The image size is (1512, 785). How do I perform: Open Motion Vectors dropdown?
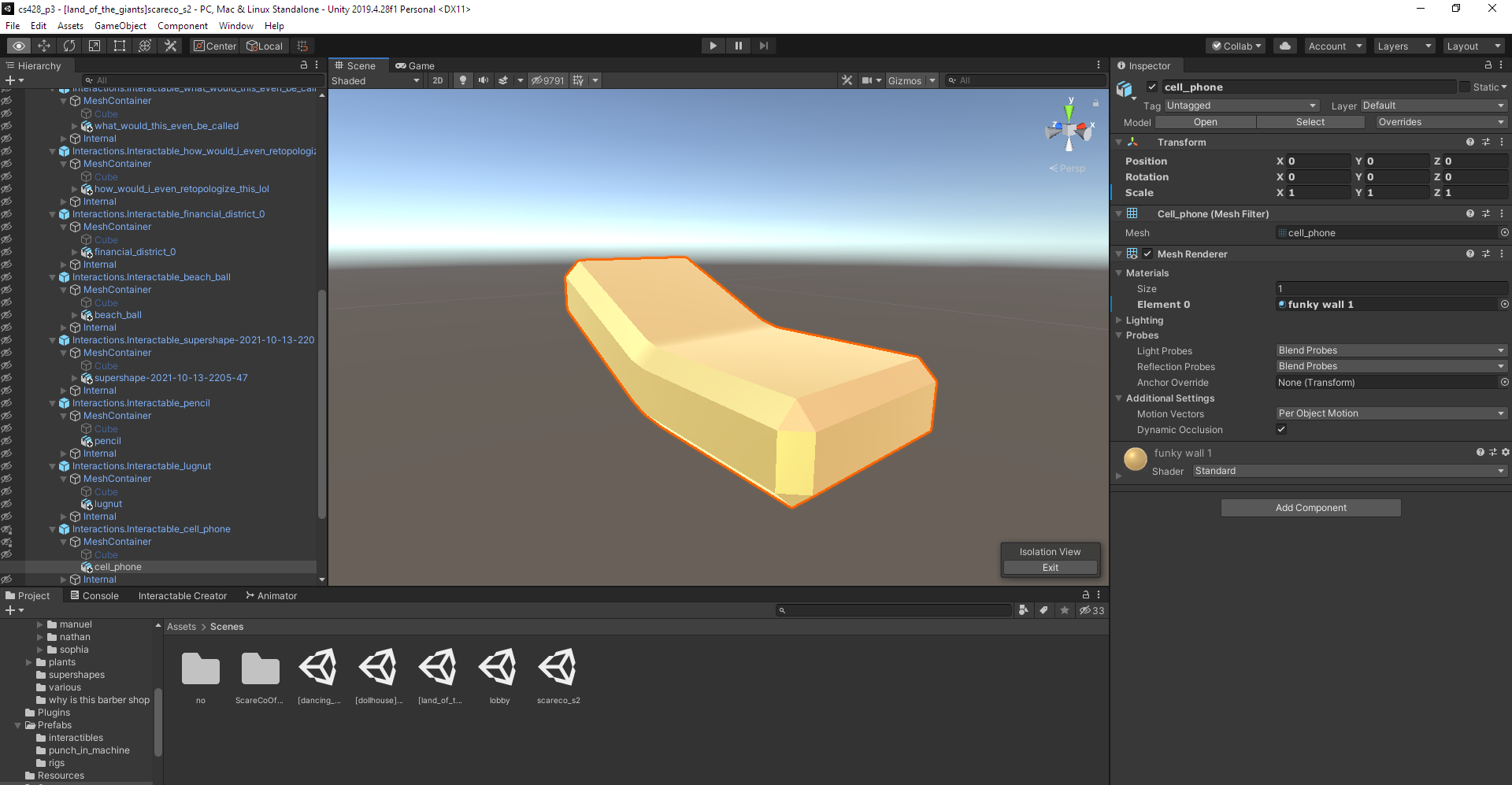click(x=1392, y=413)
